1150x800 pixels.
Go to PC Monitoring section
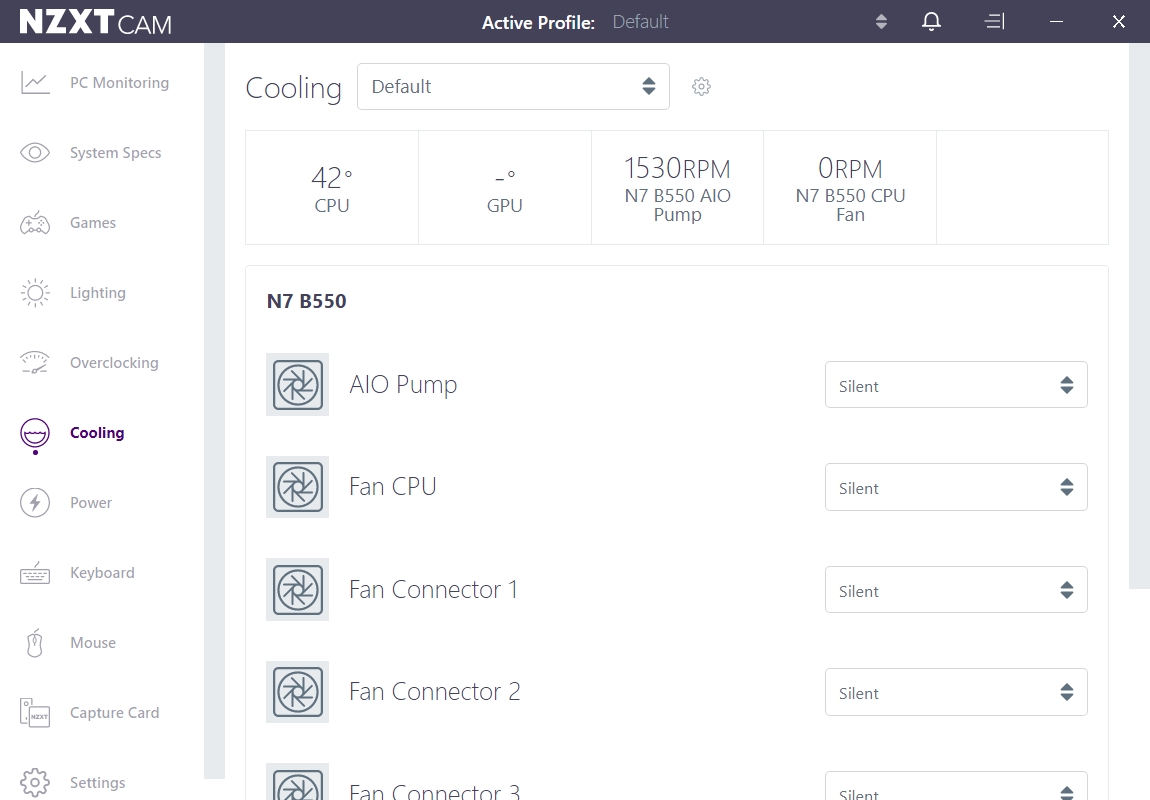click(120, 83)
